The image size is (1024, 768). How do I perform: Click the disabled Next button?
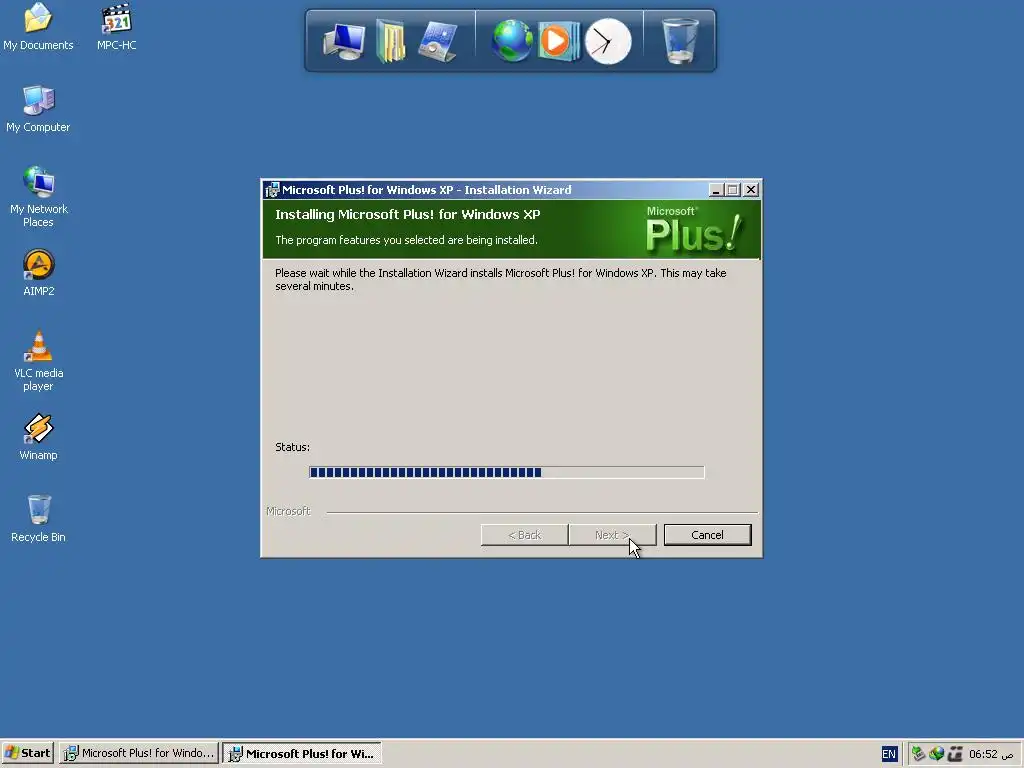point(612,535)
